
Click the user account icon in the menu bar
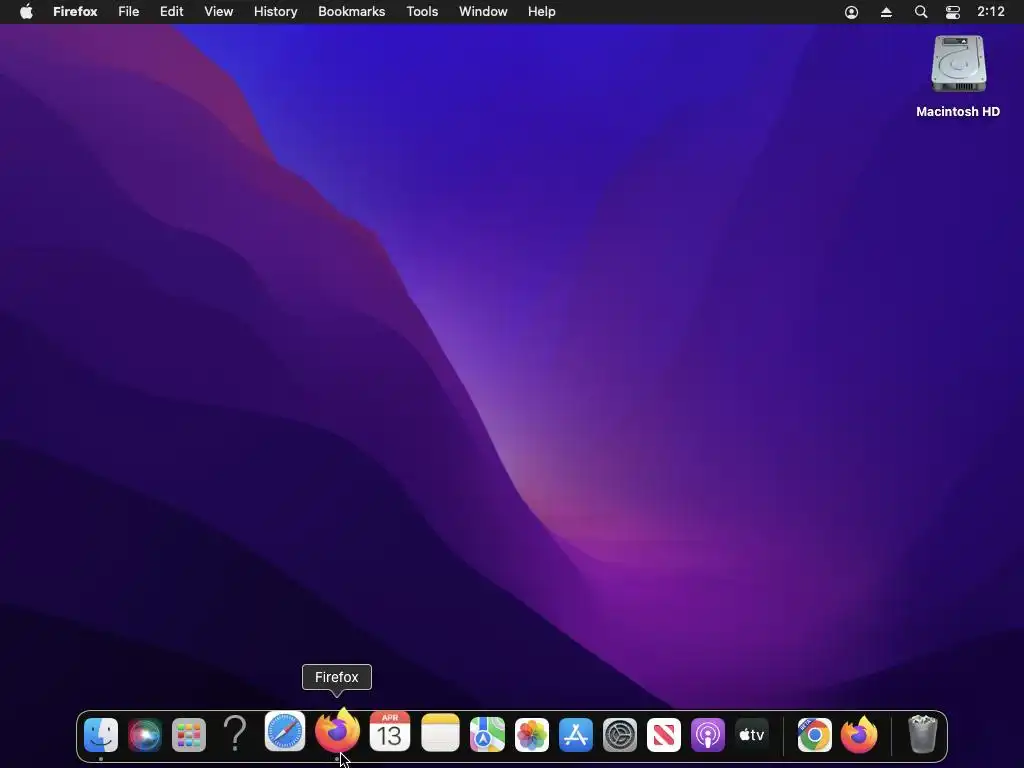pyautogui.click(x=852, y=12)
